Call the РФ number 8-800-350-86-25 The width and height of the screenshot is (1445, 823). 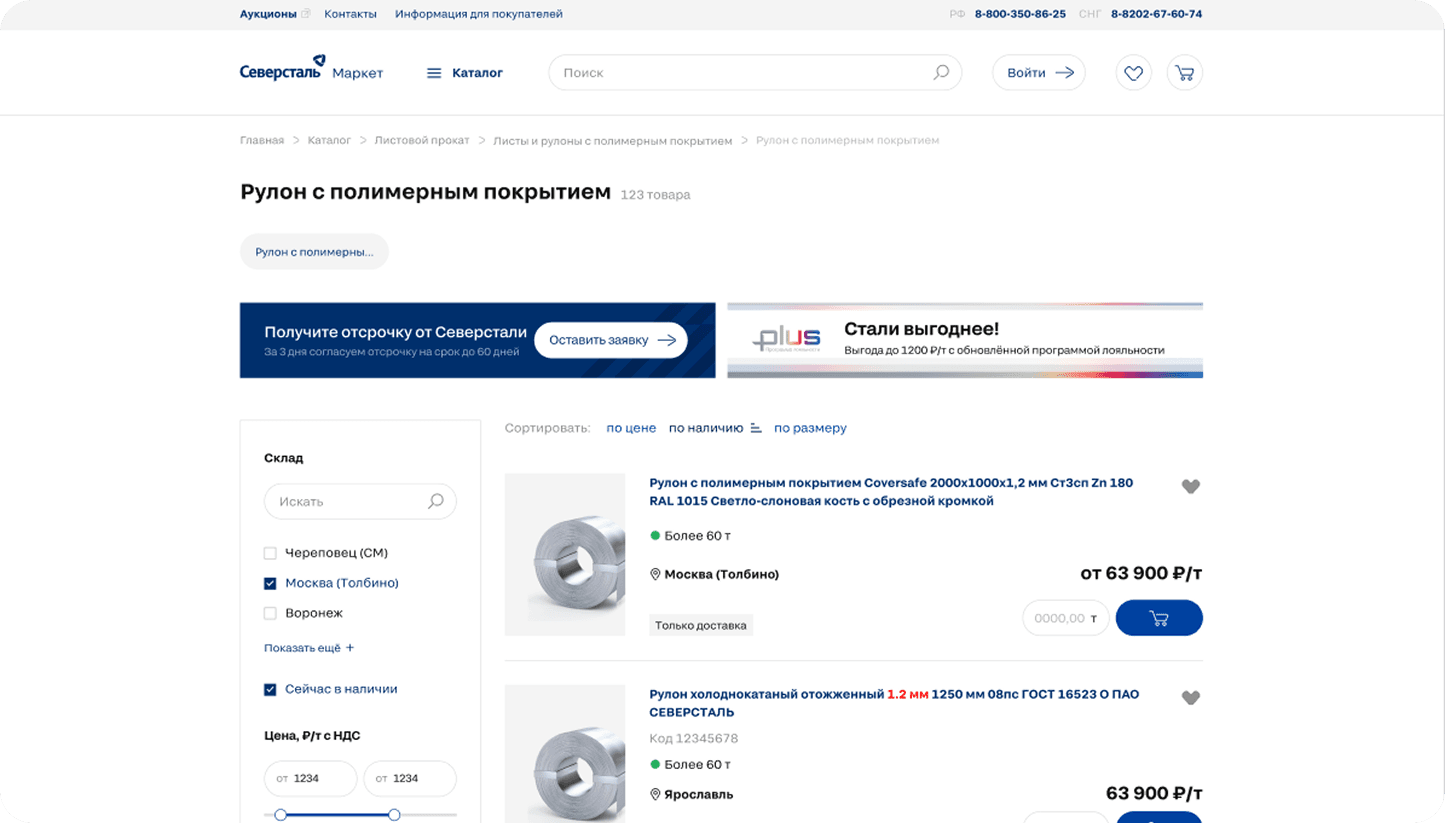[1020, 14]
